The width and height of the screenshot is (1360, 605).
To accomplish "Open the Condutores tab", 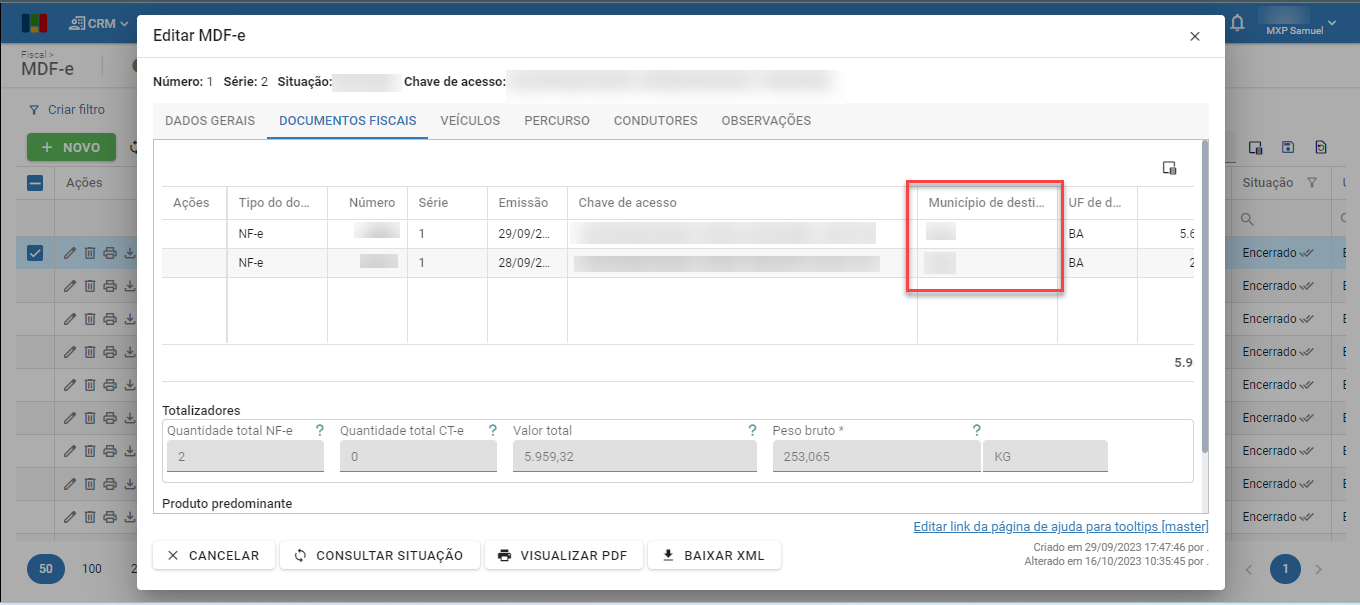I will pyautogui.click(x=656, y=121).
